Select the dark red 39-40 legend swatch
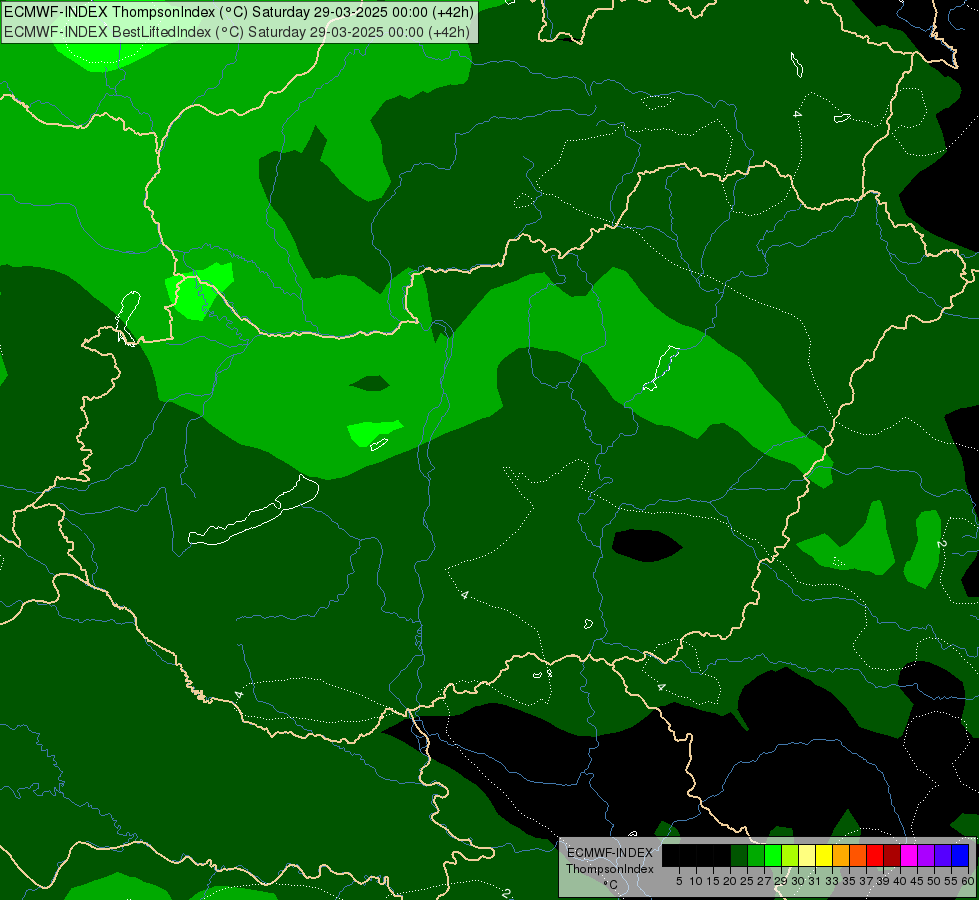979x900 pixels. (x=892, y=855)
